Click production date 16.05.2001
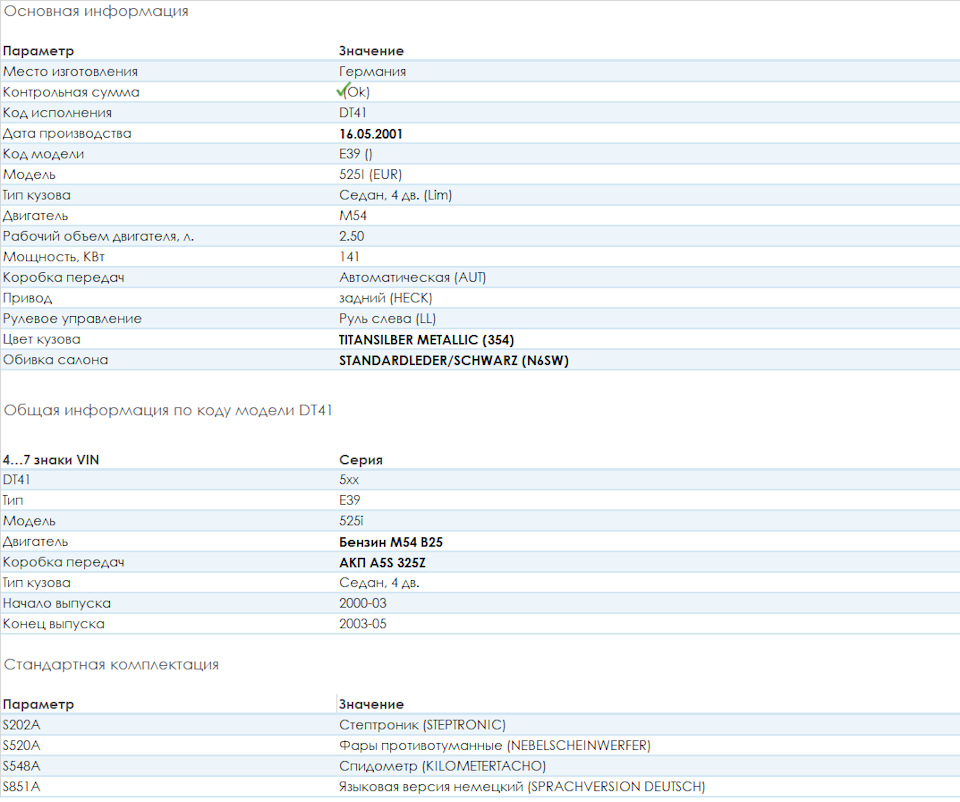 [x=371, y=134]
